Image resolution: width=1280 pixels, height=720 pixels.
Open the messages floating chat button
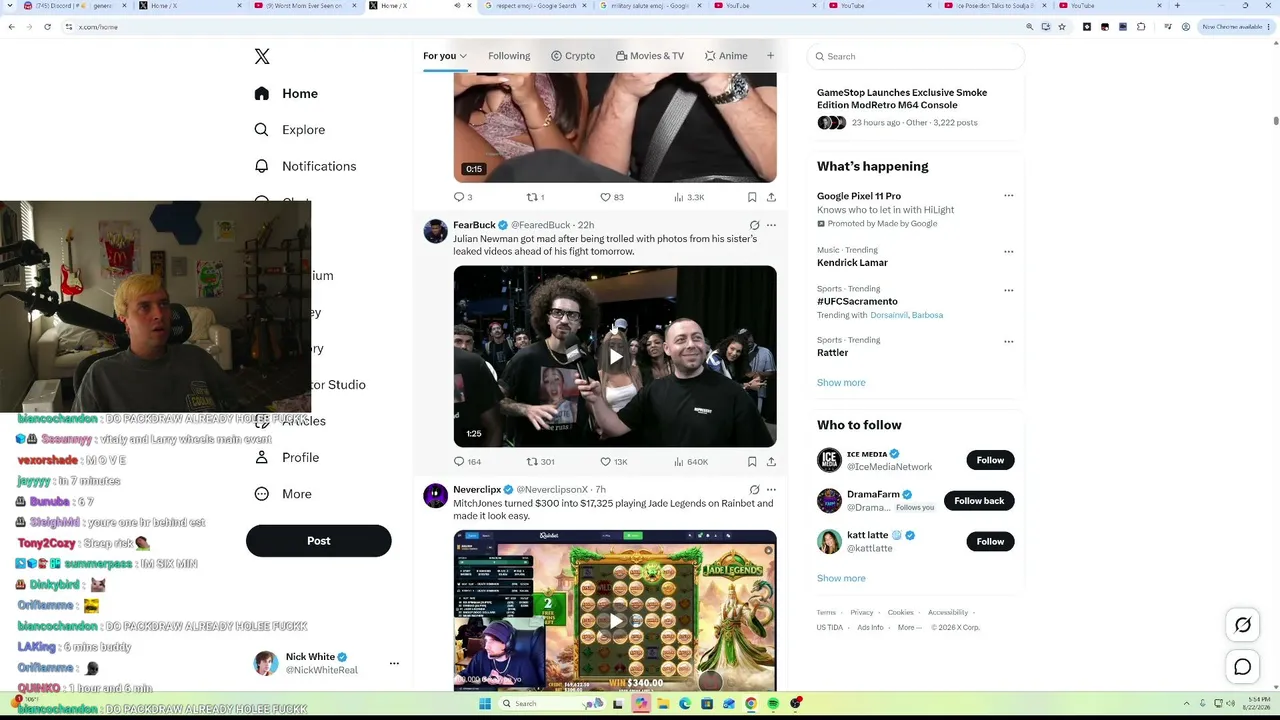pyautogui.click(x=1243, y=667)
